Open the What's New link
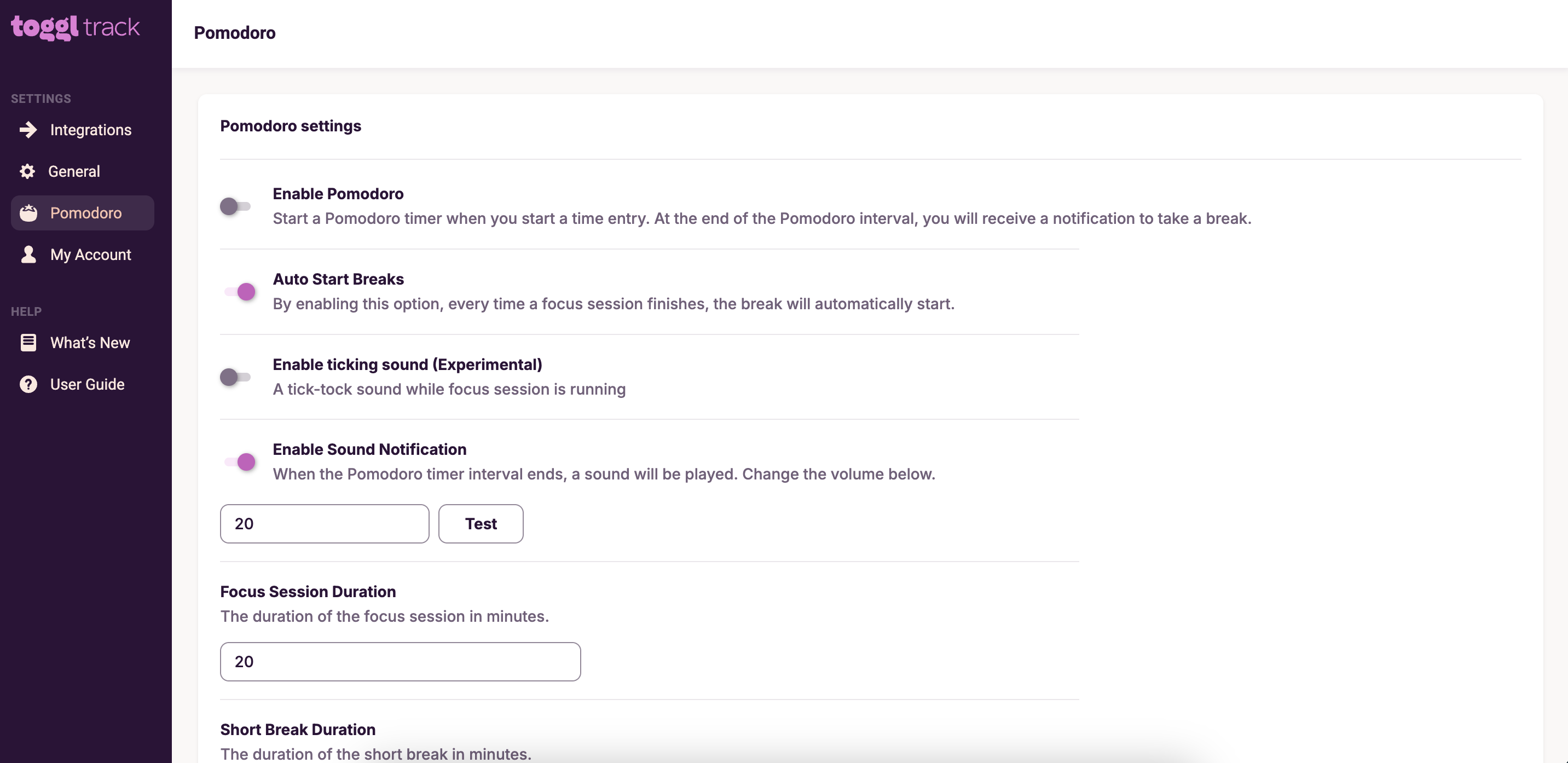Screen dimensions: 1568x763 [x=90, y=343]
